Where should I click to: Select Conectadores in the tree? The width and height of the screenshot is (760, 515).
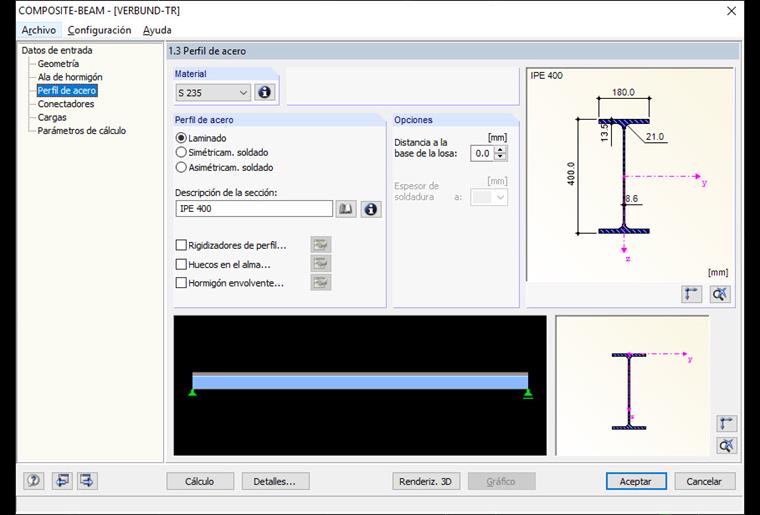[66, 104]
